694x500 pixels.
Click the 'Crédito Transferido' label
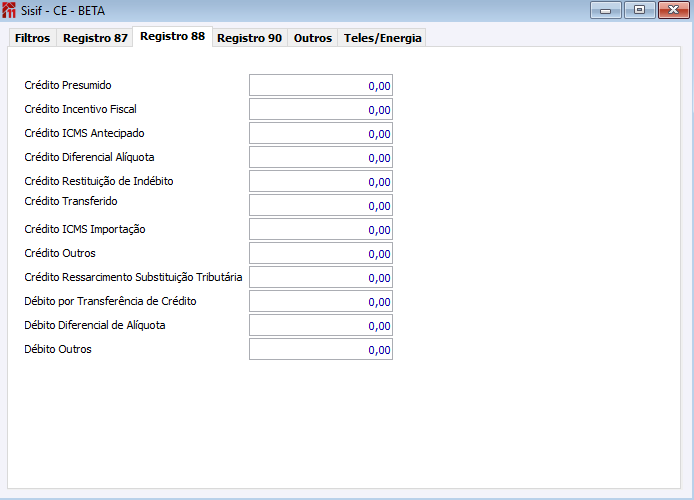click(71, 201)
